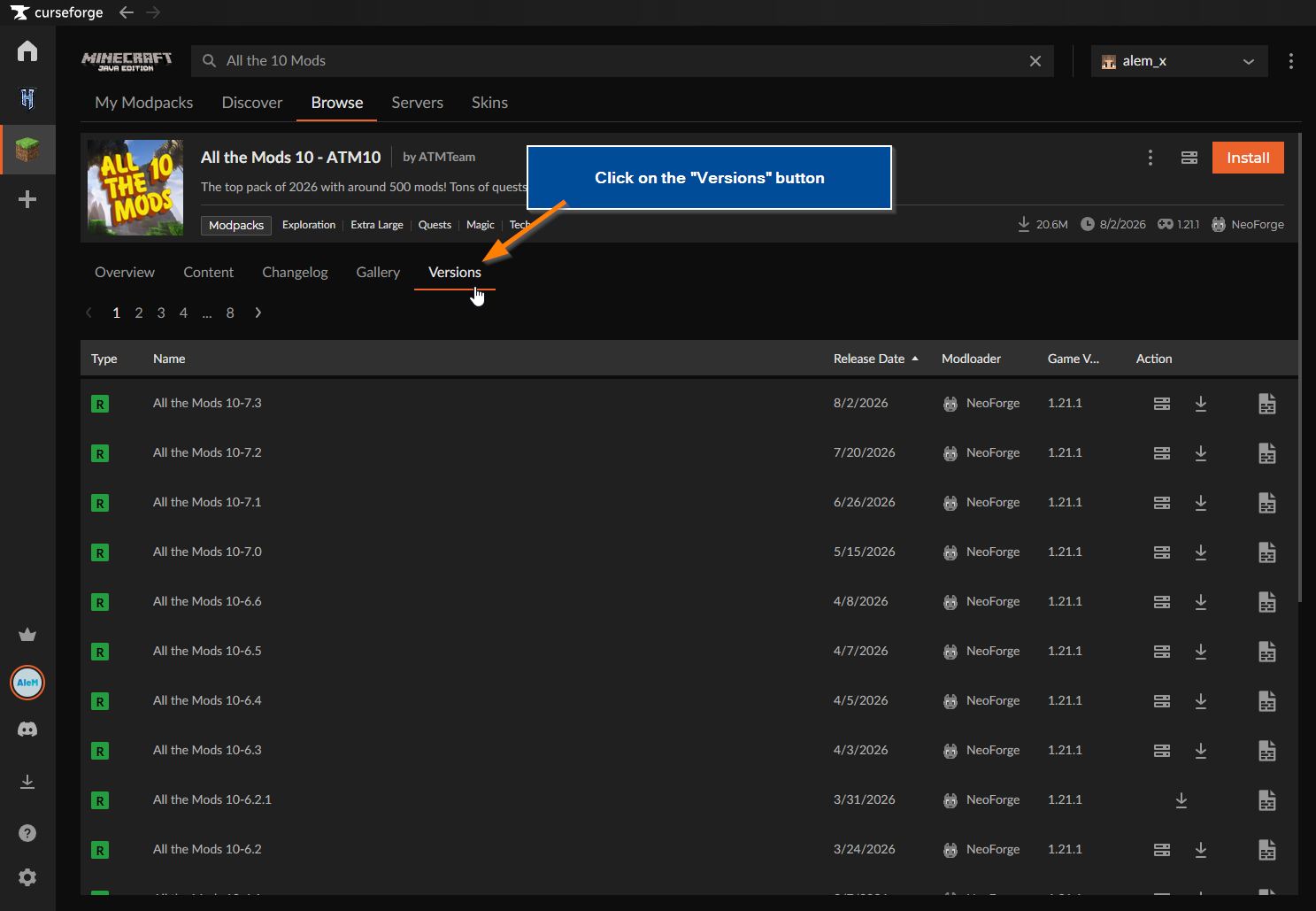Download All the Mods 10-6.2 file
This screenshot has width=1316, height=911.
(1201, 850)
